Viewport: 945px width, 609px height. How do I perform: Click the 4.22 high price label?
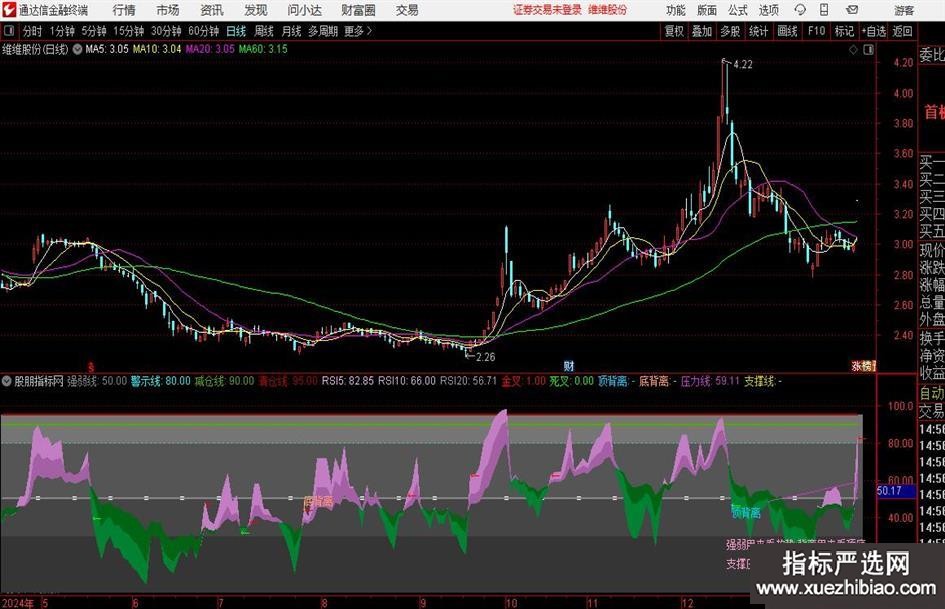(743, 65)
